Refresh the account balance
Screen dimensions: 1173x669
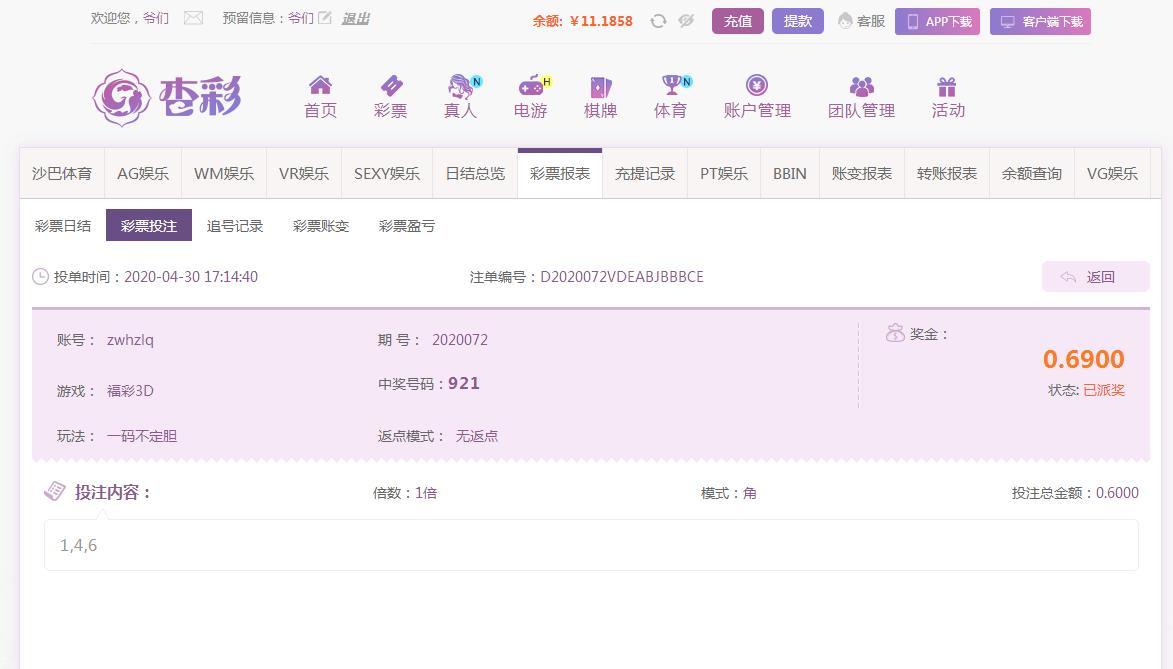pos(658,21)
